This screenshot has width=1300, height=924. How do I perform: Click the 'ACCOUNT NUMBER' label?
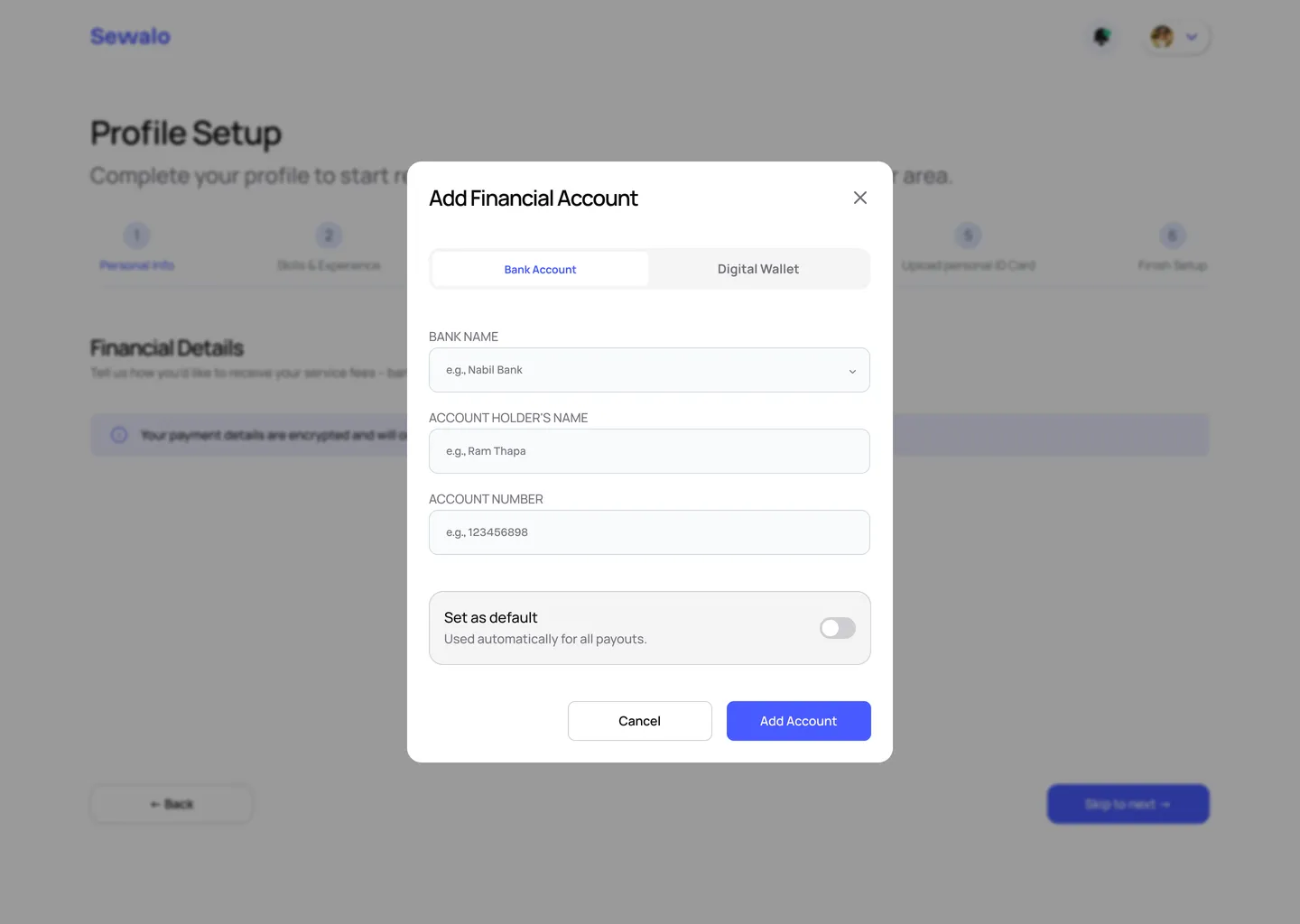[486, 499]
